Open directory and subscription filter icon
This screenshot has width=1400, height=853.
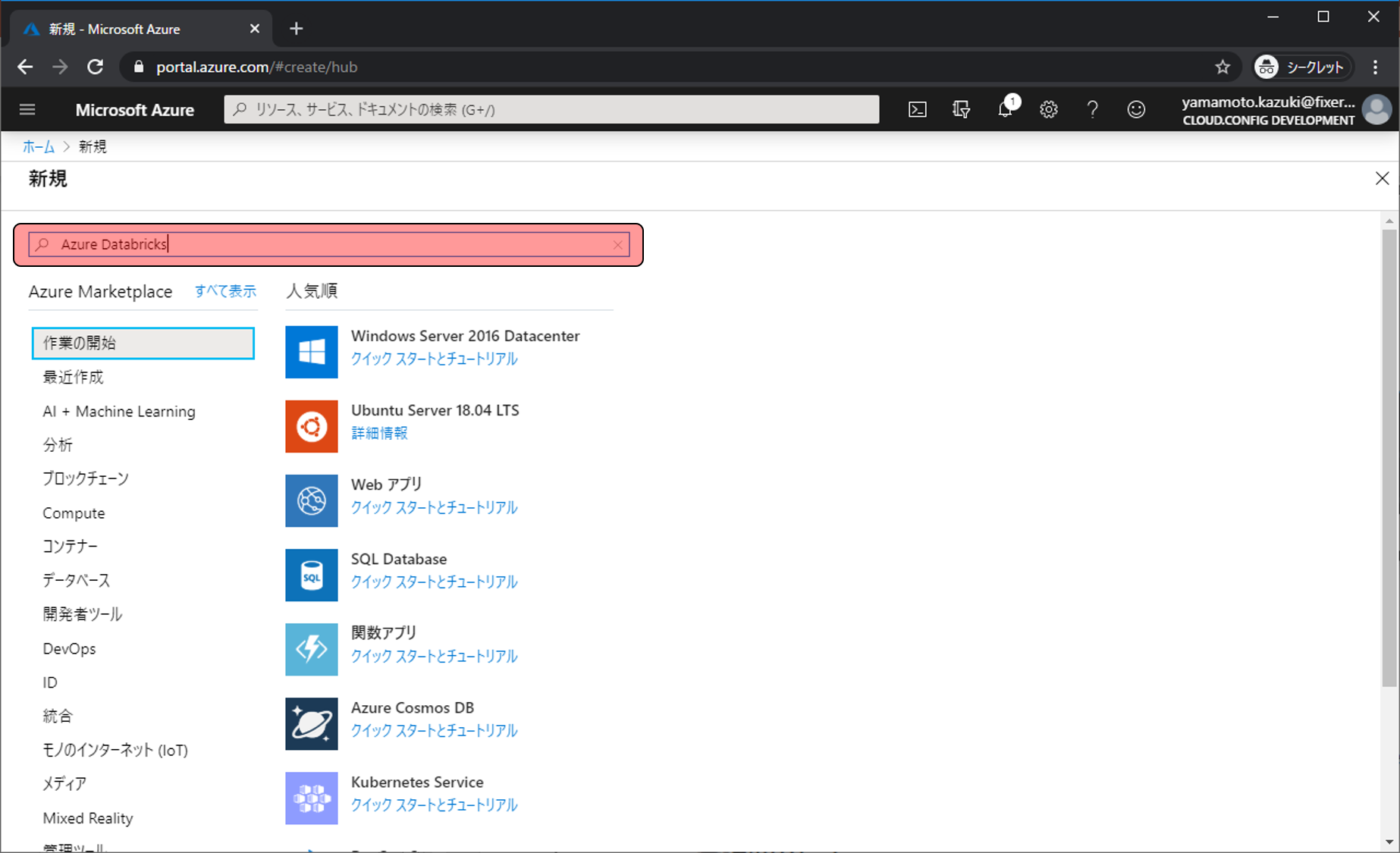961,110
